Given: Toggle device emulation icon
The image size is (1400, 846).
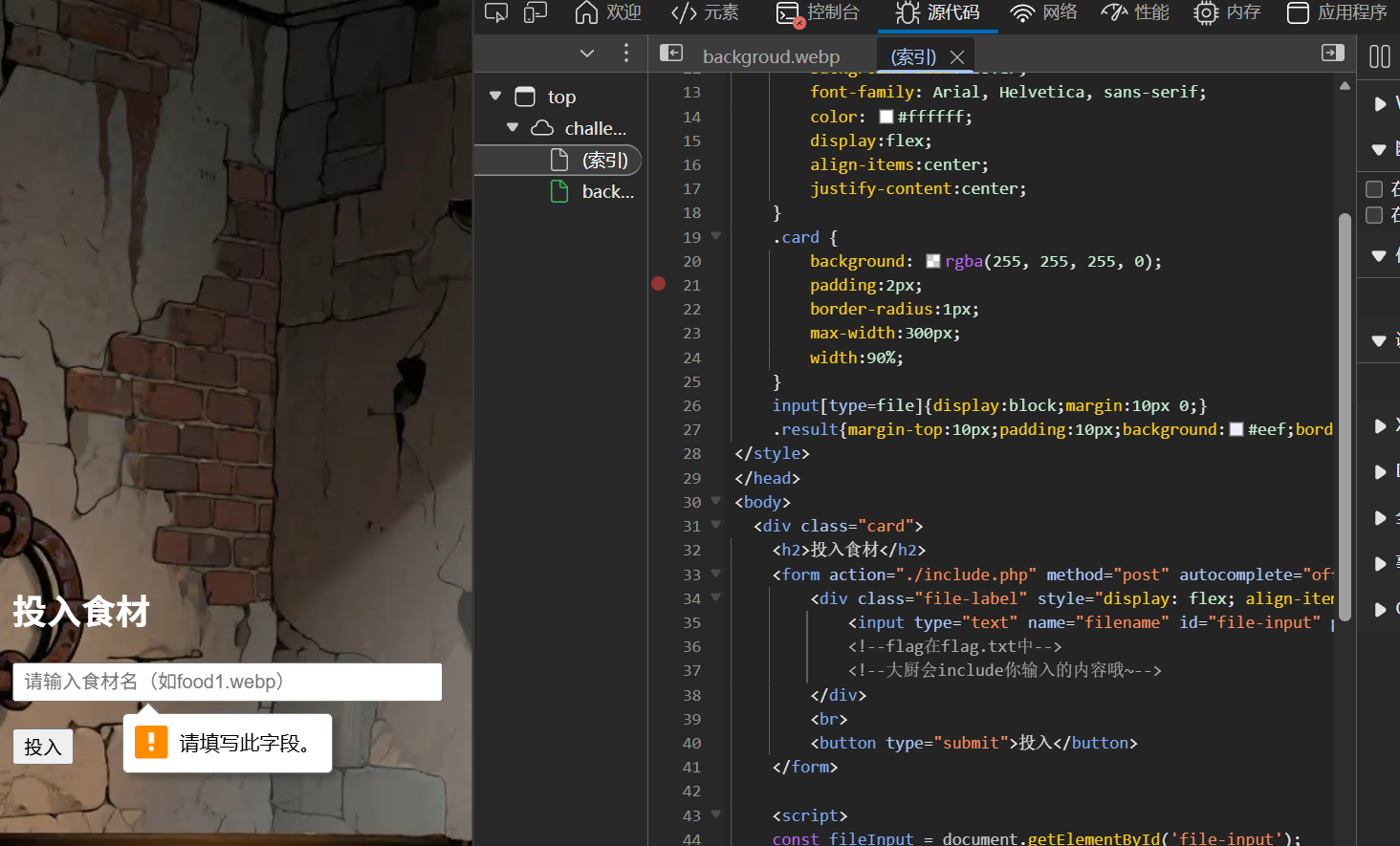Looking at the screenshot, I should (536, 12).
